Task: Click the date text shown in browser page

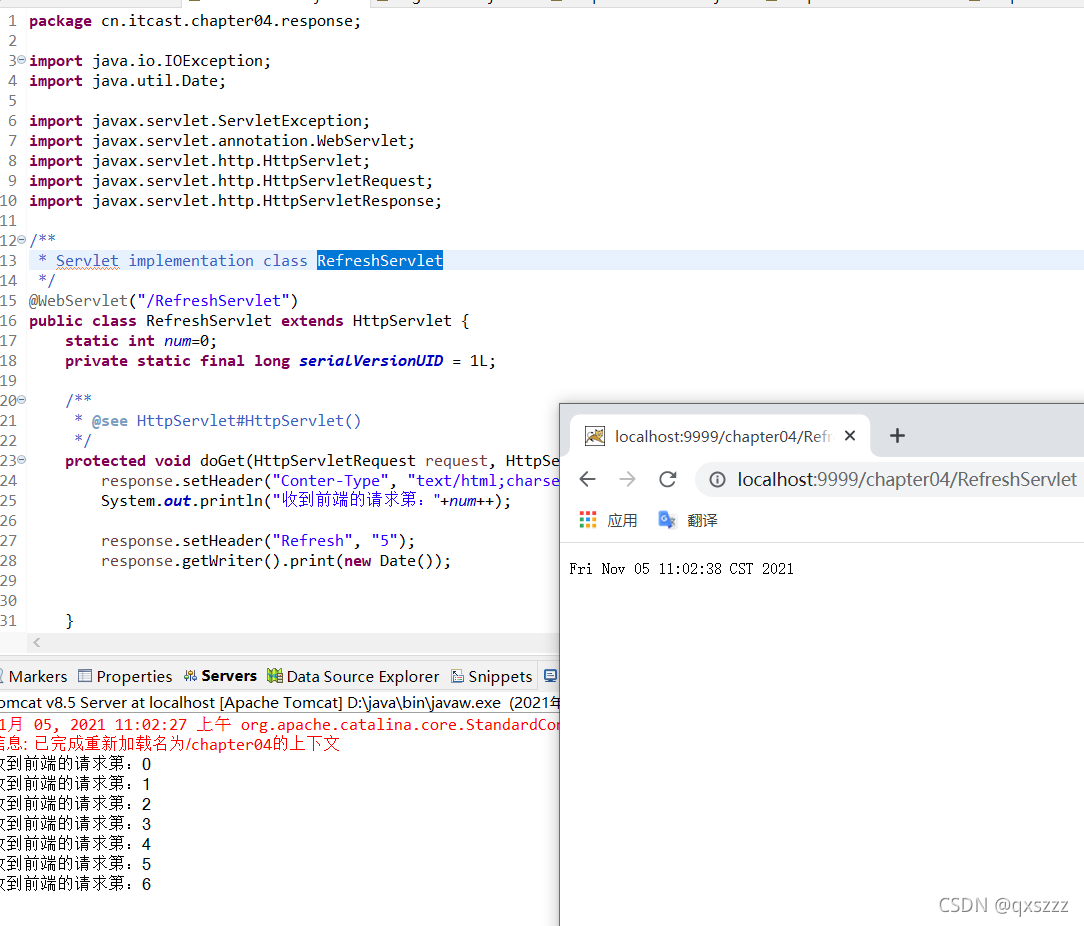Action: point(681,568)
